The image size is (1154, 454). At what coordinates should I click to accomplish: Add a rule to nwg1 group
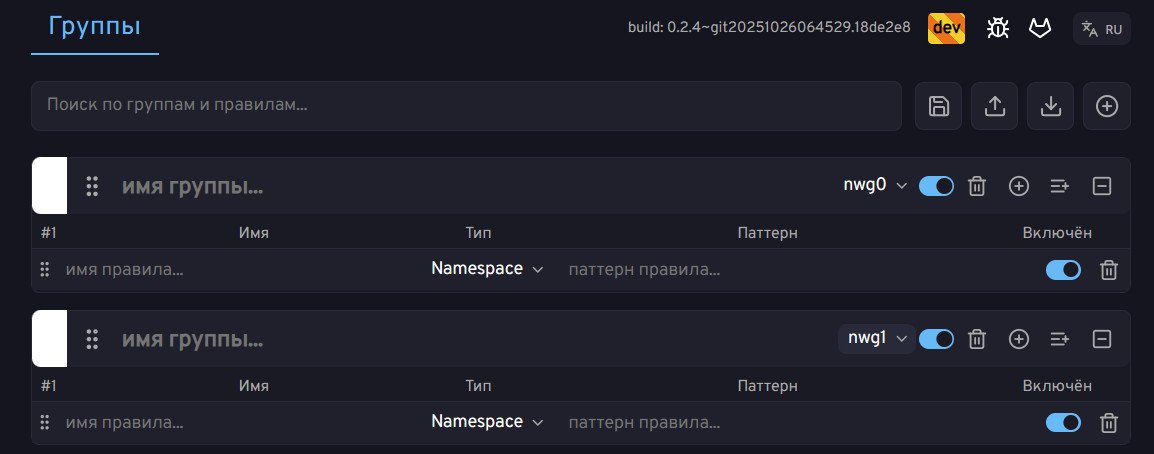point(1019,339)
